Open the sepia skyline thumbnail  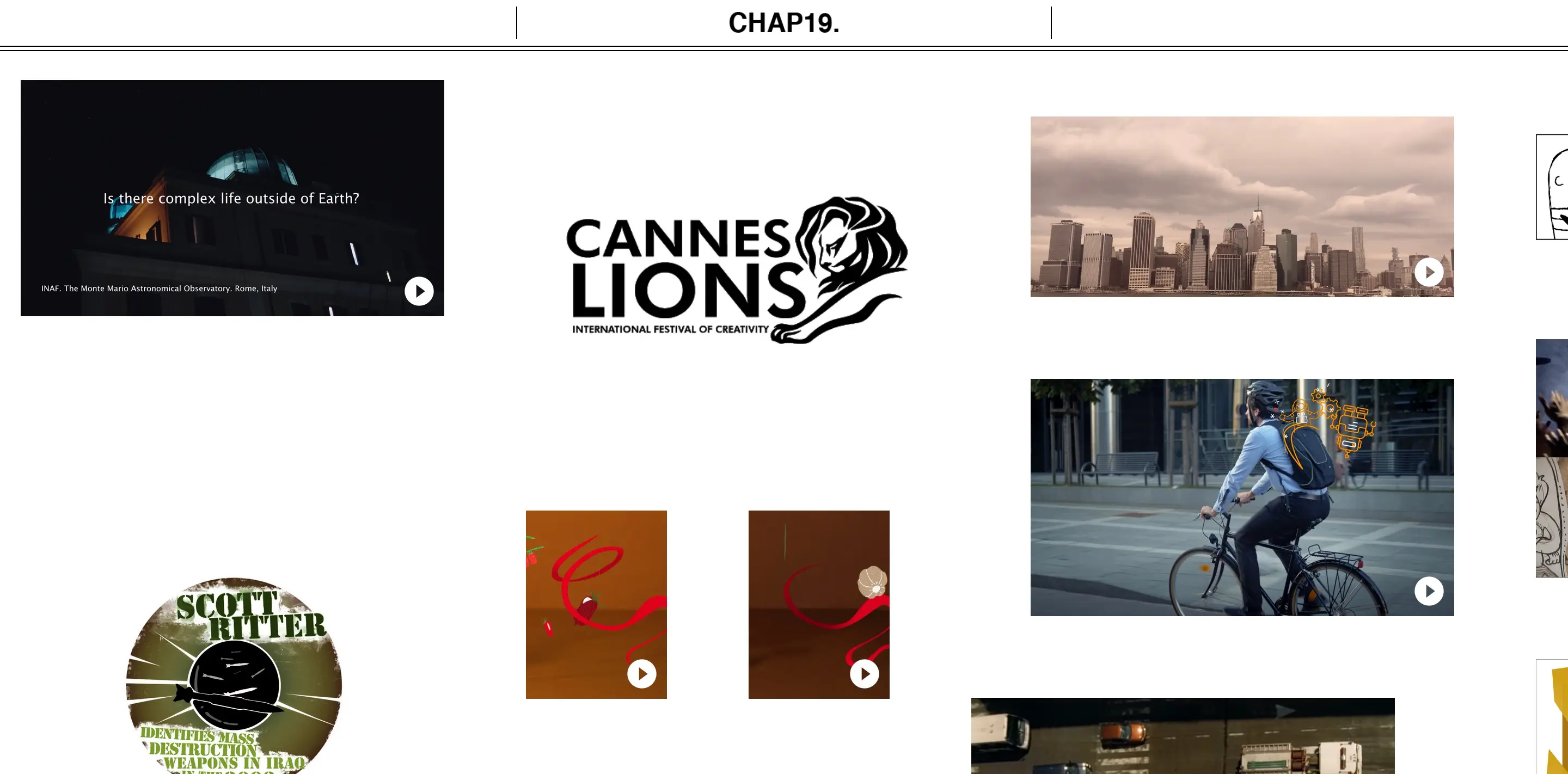1242,207
